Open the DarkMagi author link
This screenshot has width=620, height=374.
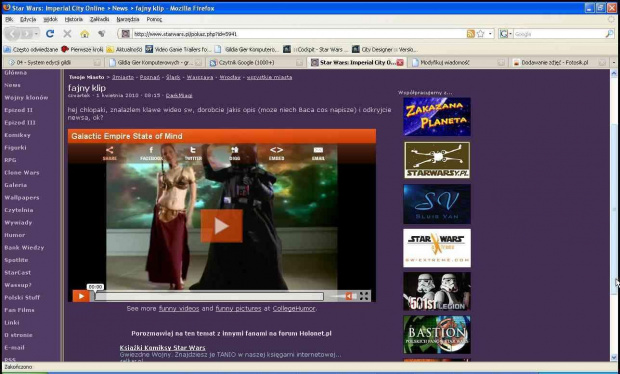[x=179, y=96]
